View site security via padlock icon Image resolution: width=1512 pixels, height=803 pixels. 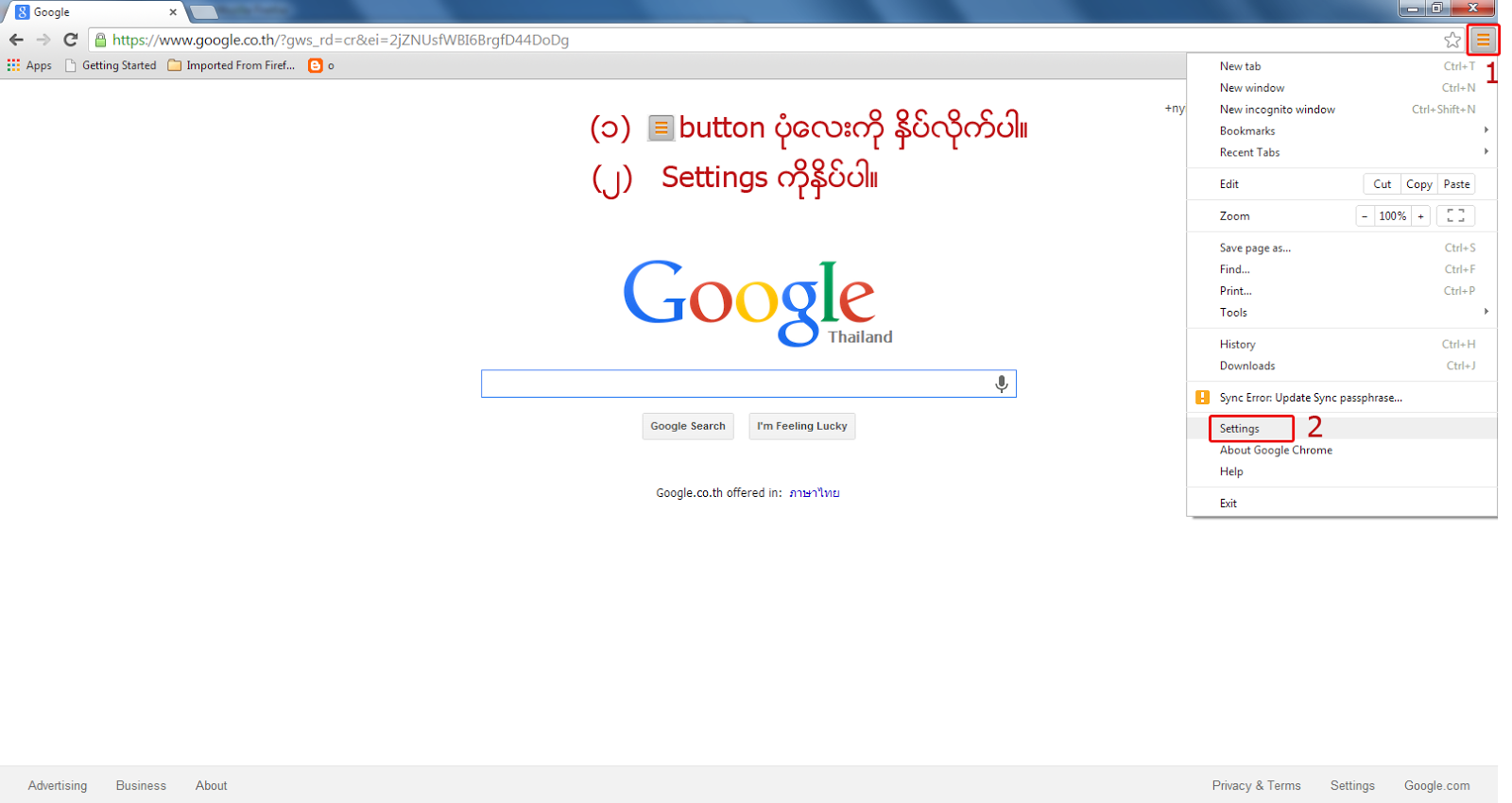tap(101, 40)
